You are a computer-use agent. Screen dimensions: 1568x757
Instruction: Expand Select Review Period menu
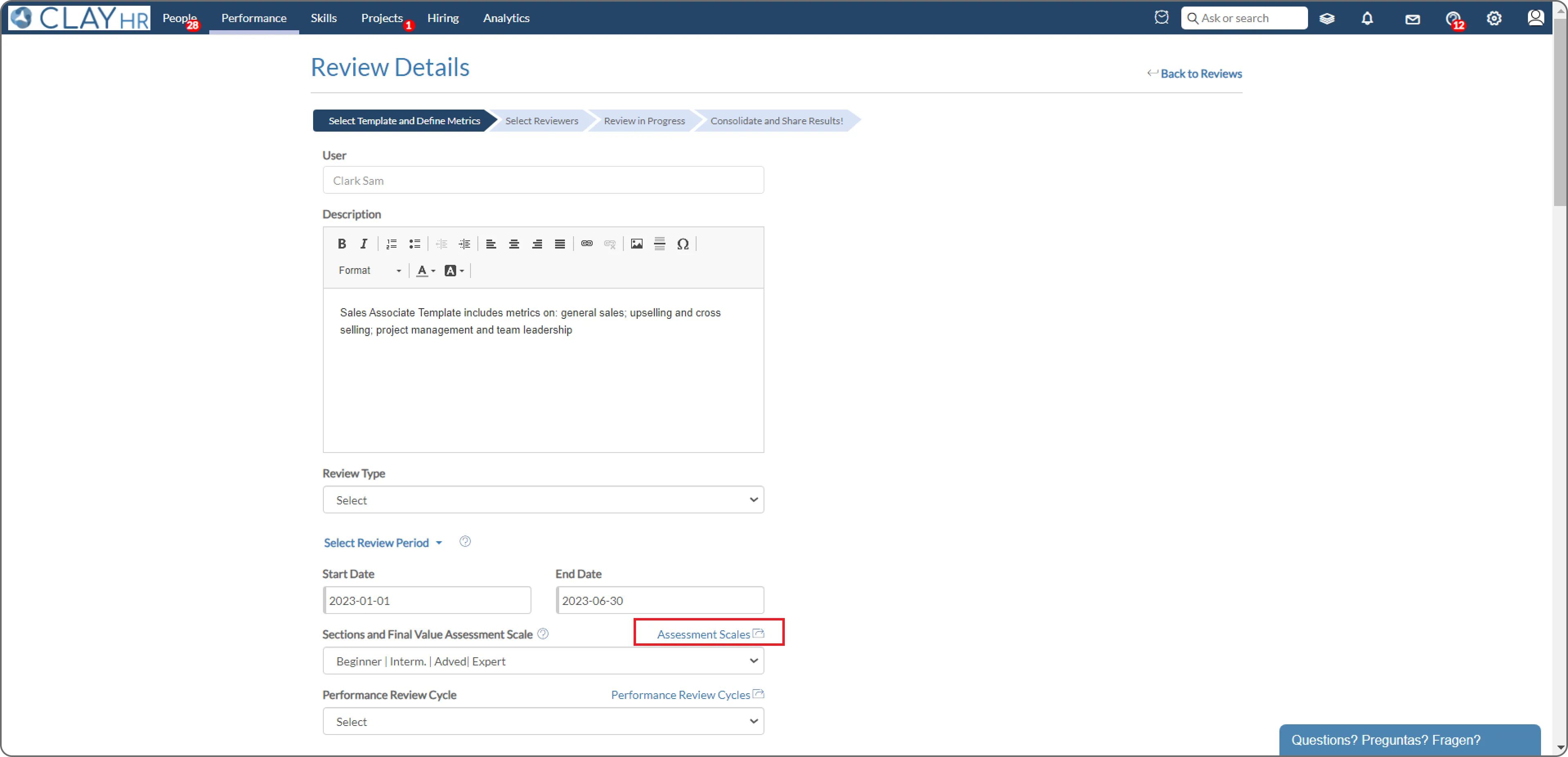[x=382, y=543]
